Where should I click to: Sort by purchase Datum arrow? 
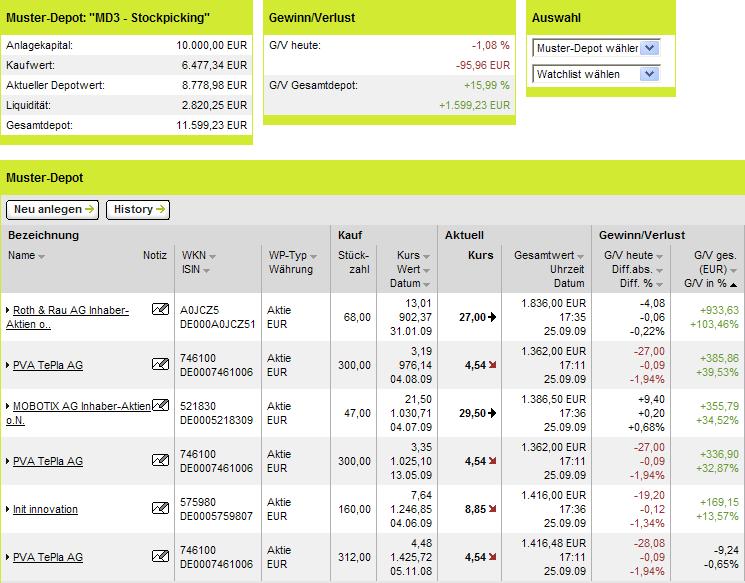pyautogui.click(x=426, y=285)
